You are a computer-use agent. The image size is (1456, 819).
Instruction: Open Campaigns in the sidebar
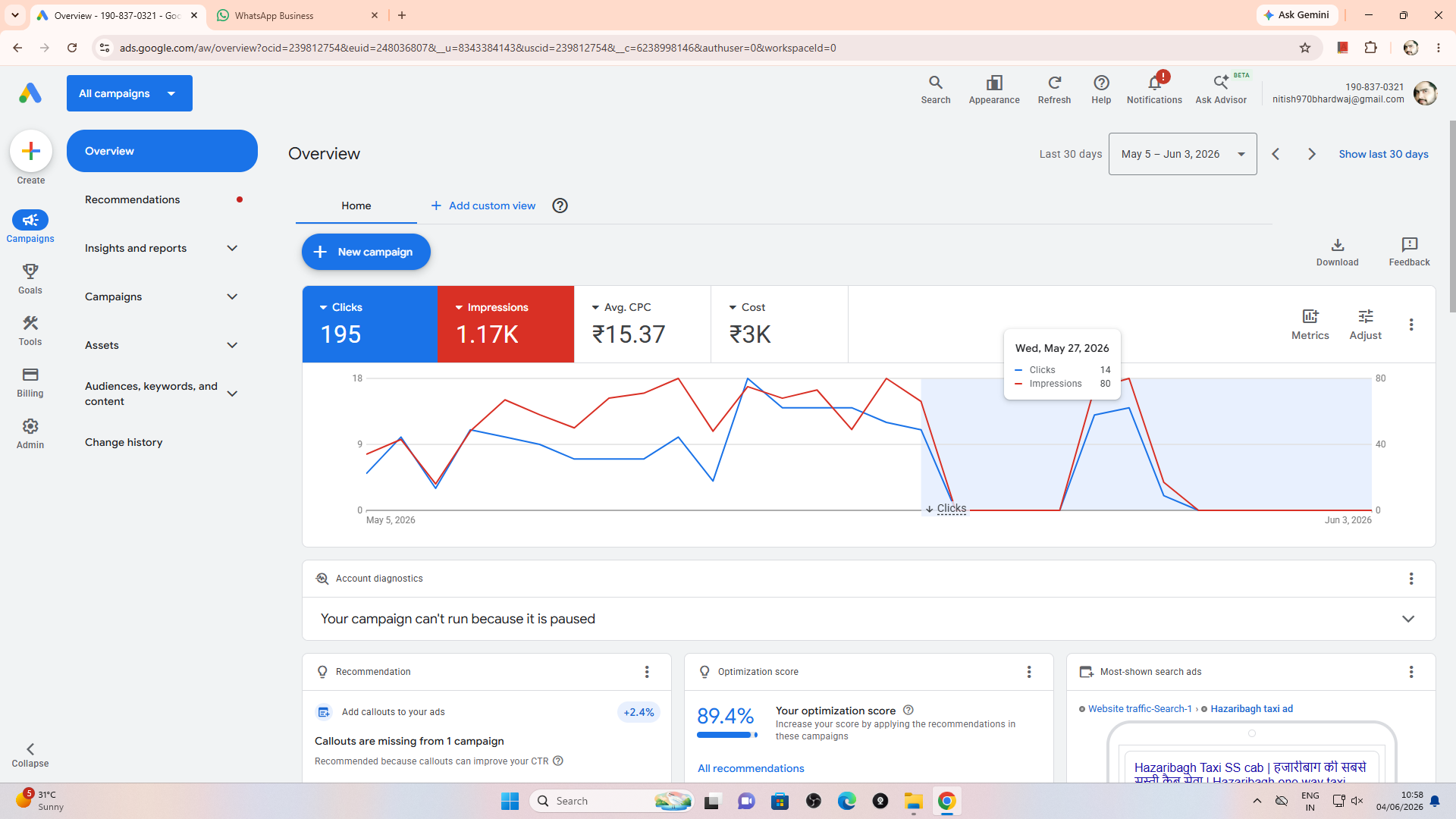tap(30, 227)
